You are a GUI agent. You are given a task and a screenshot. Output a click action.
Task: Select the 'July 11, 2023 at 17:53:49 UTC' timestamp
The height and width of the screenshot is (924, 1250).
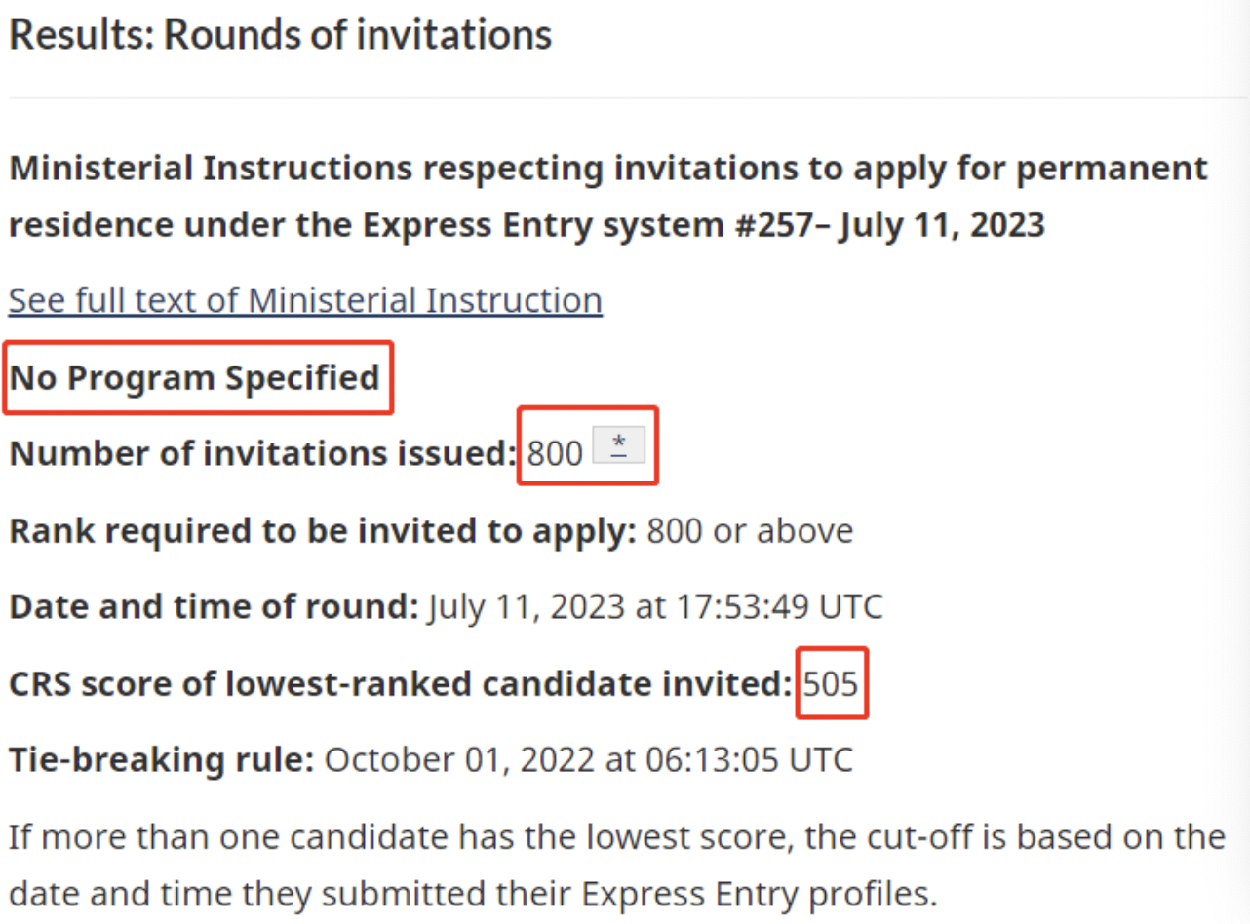point(655,607)
